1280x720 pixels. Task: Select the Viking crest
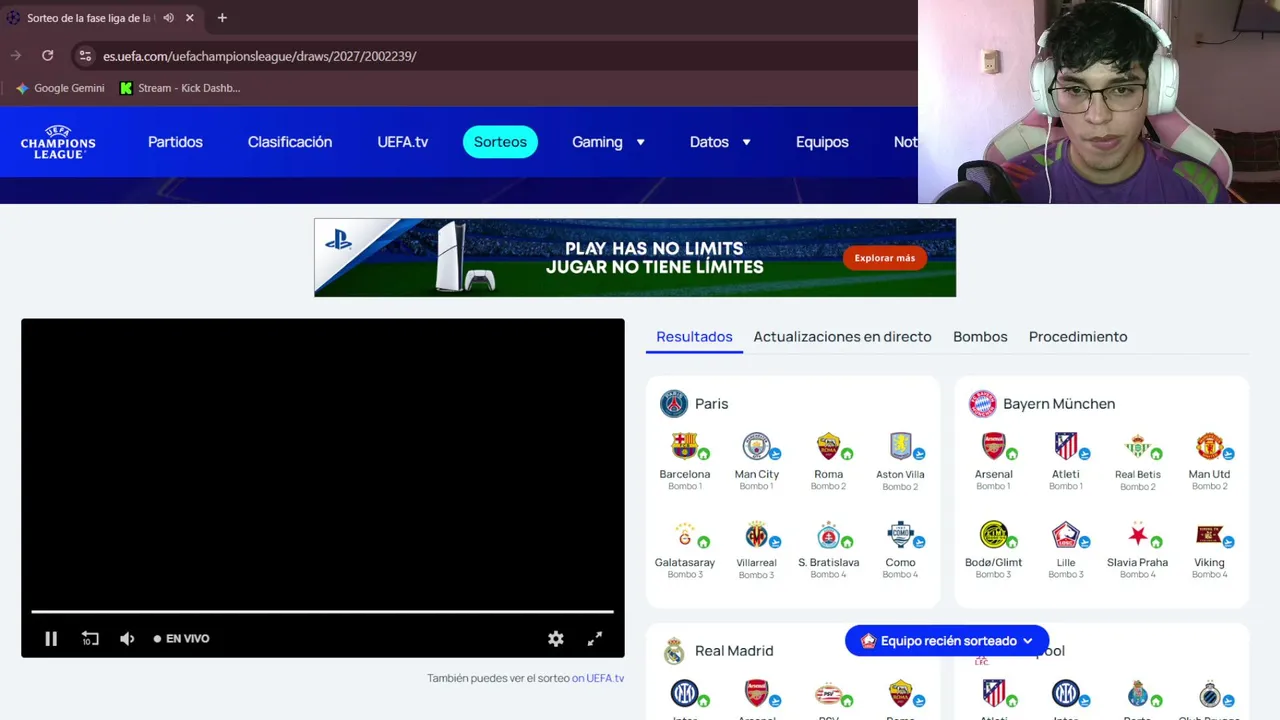click(x=1209, y=535)
